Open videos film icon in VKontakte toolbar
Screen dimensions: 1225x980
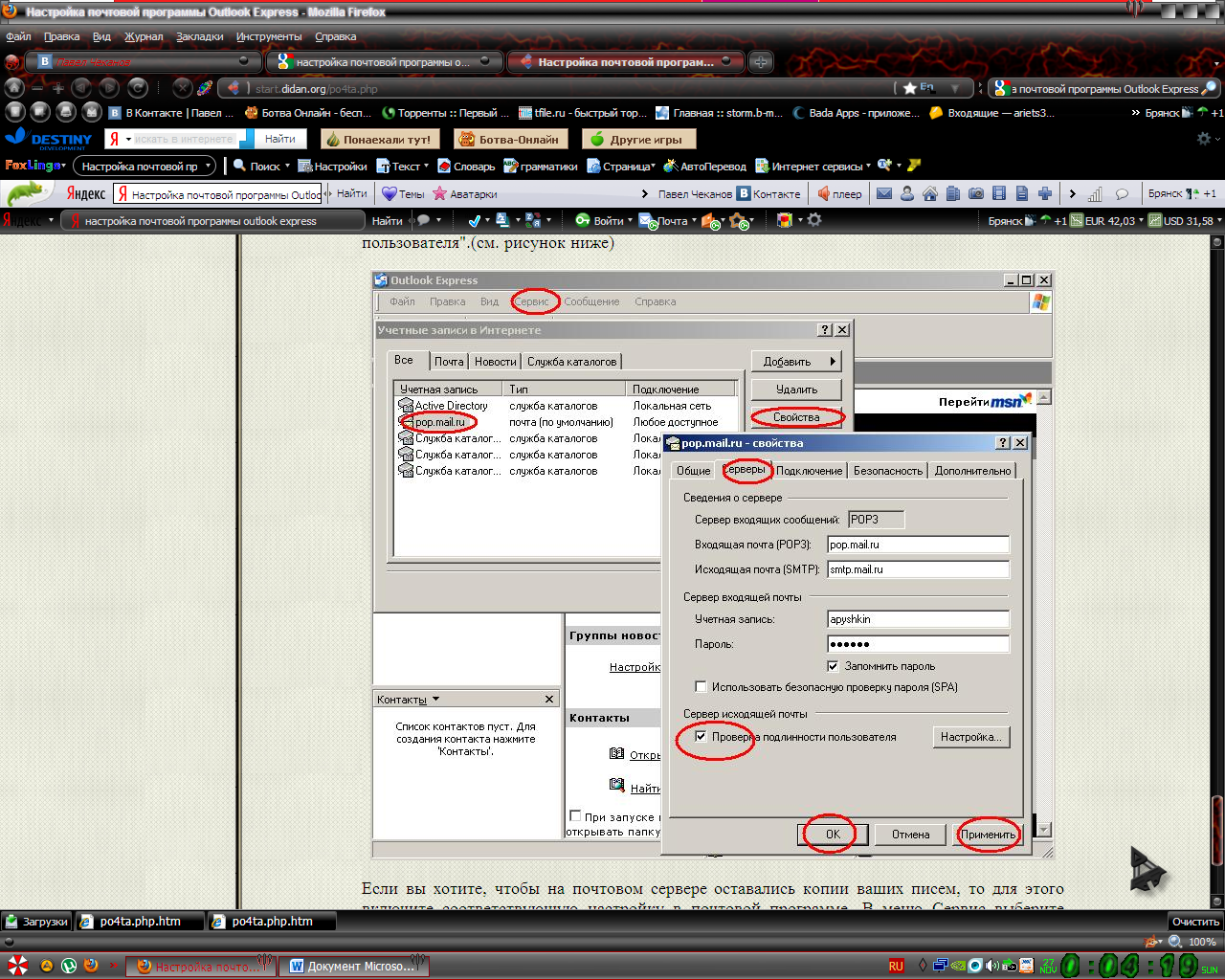pos(999,193)
